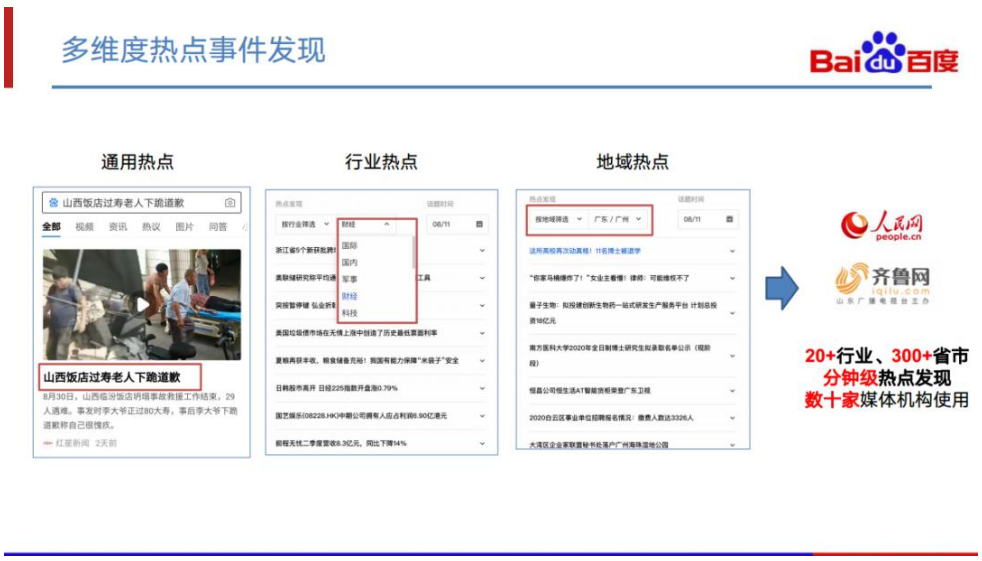Viewport: 982px width, 561px height.
Task: Open the video thumbnail of the rescue scene
Action: coord(142,304)
